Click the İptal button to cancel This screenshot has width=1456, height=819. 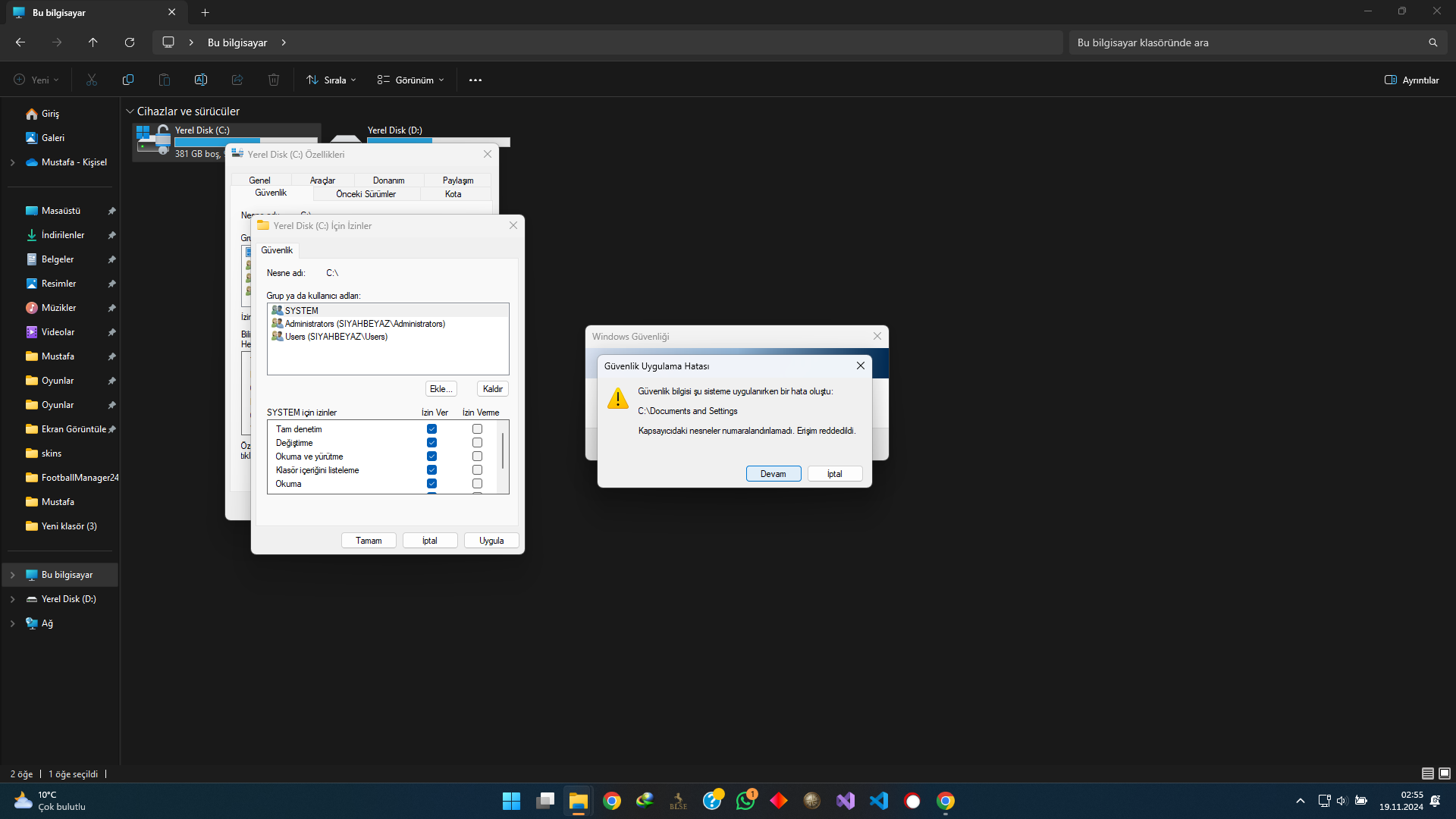(x=834, y=473)
